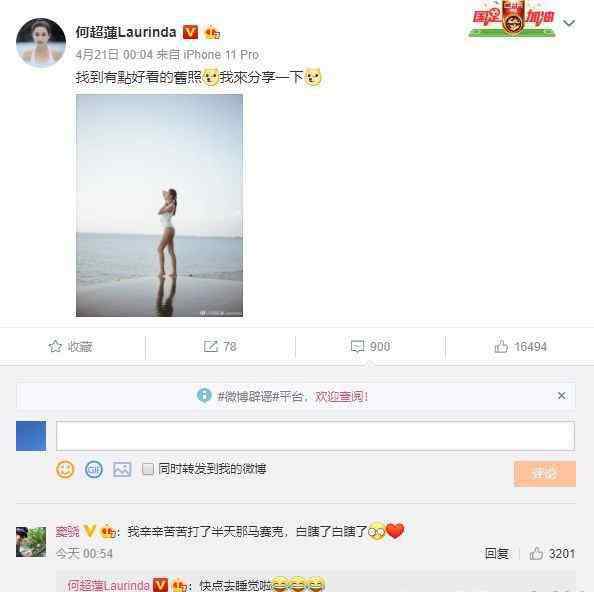594x592 pixels.
Task: Expand the post options chevron at top right
Action: click(x=569, y=23)
